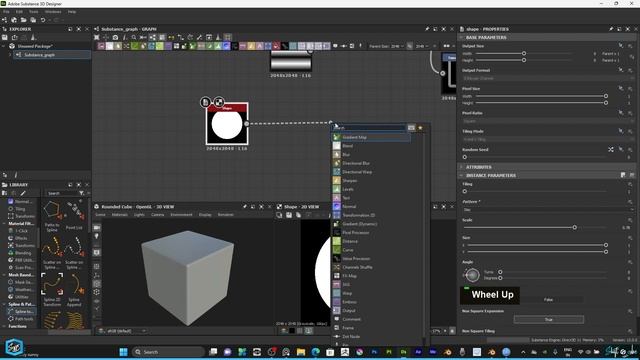Click the node menu search field
The image size is (640, 360).
point(369,128)
